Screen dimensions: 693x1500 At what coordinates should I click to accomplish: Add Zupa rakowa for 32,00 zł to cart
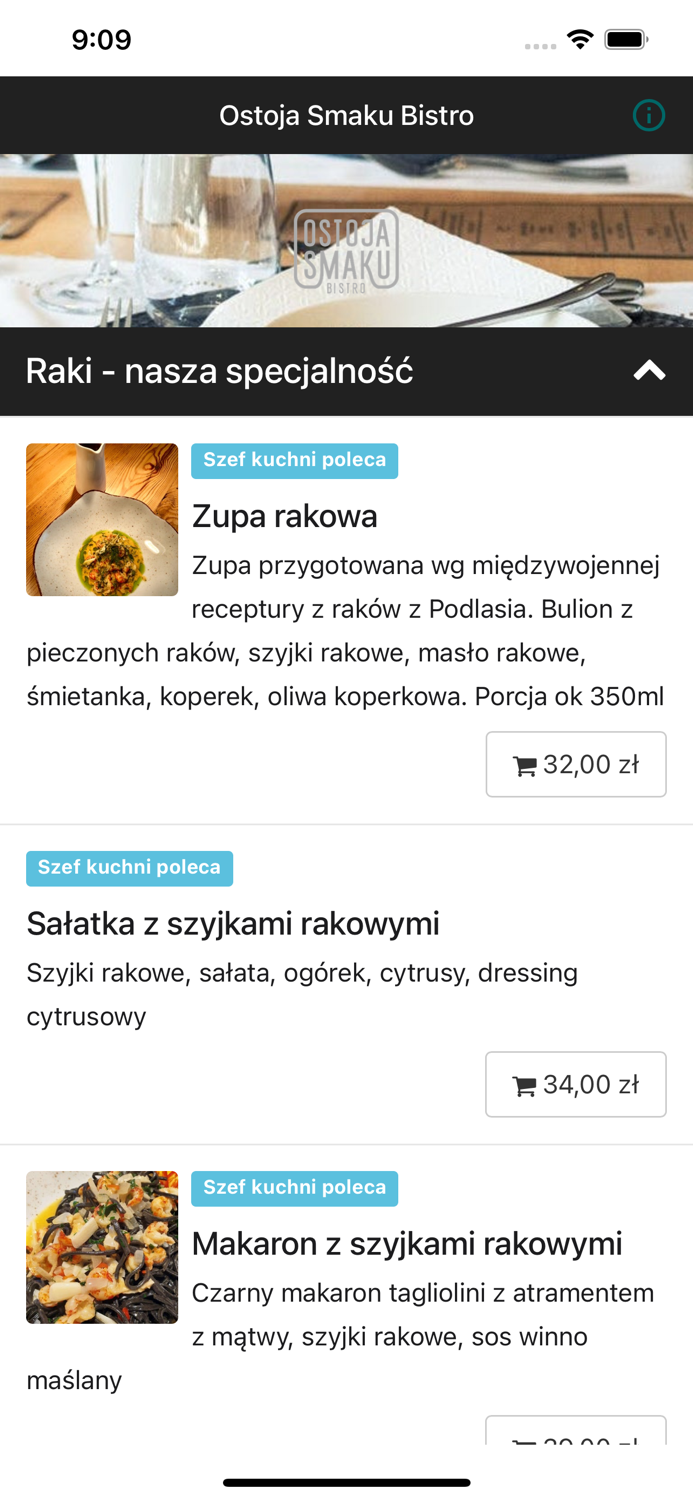(576, 764)
